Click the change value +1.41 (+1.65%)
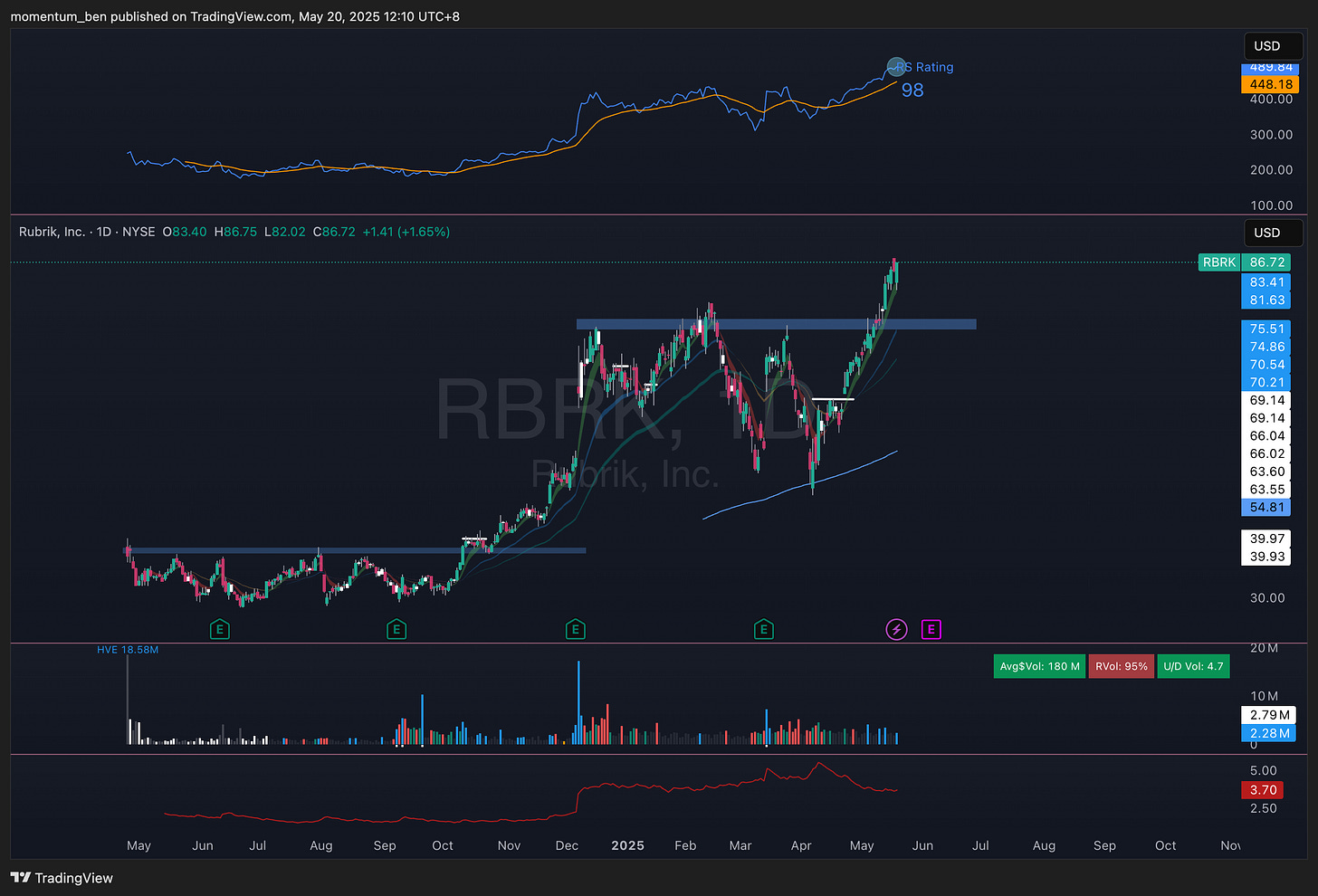Viewport: 1318px width, 896px height. 406,232
